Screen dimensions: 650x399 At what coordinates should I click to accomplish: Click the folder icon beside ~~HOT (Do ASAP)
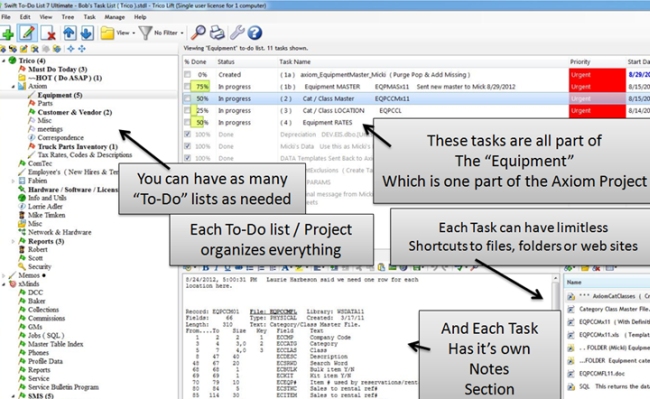coord(22,78)
